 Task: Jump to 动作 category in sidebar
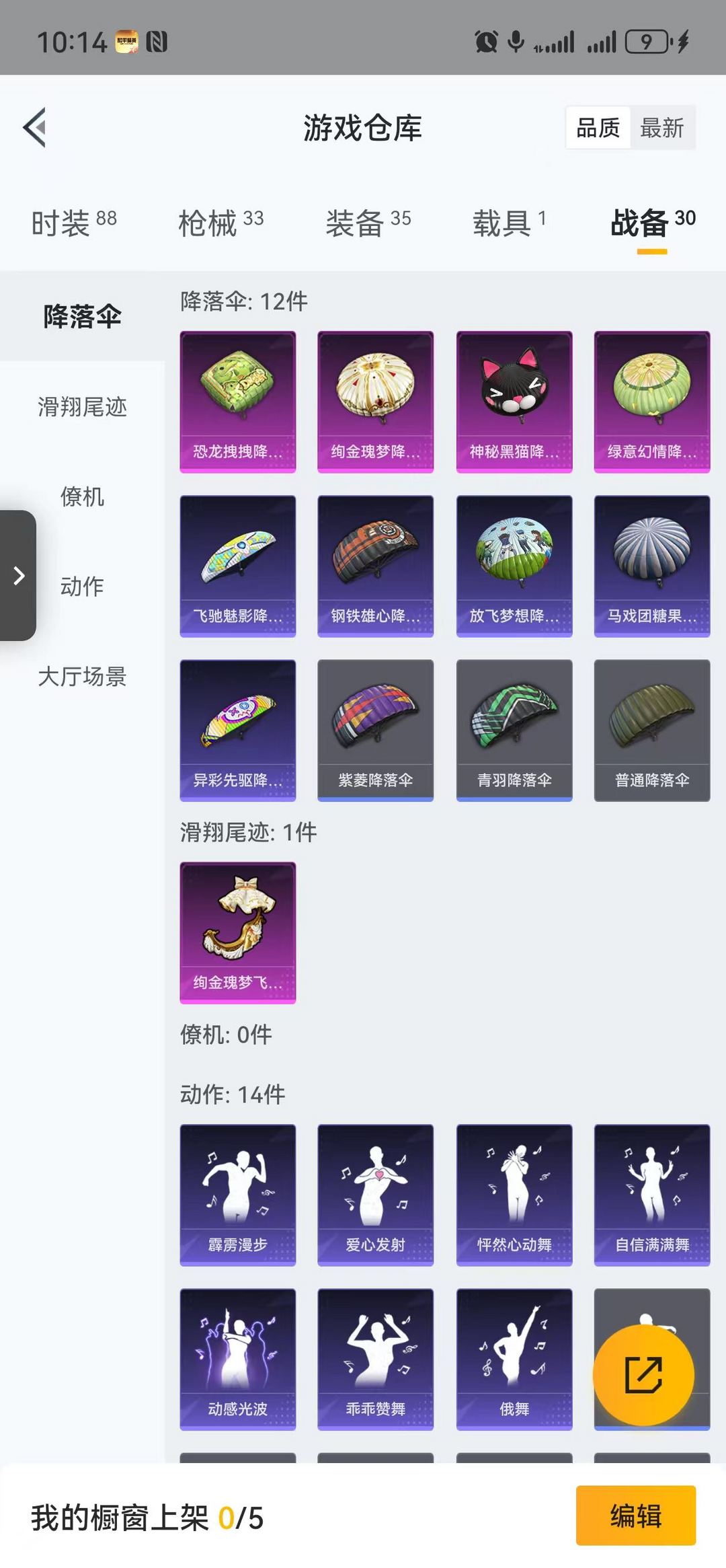(x=82, y=587)
